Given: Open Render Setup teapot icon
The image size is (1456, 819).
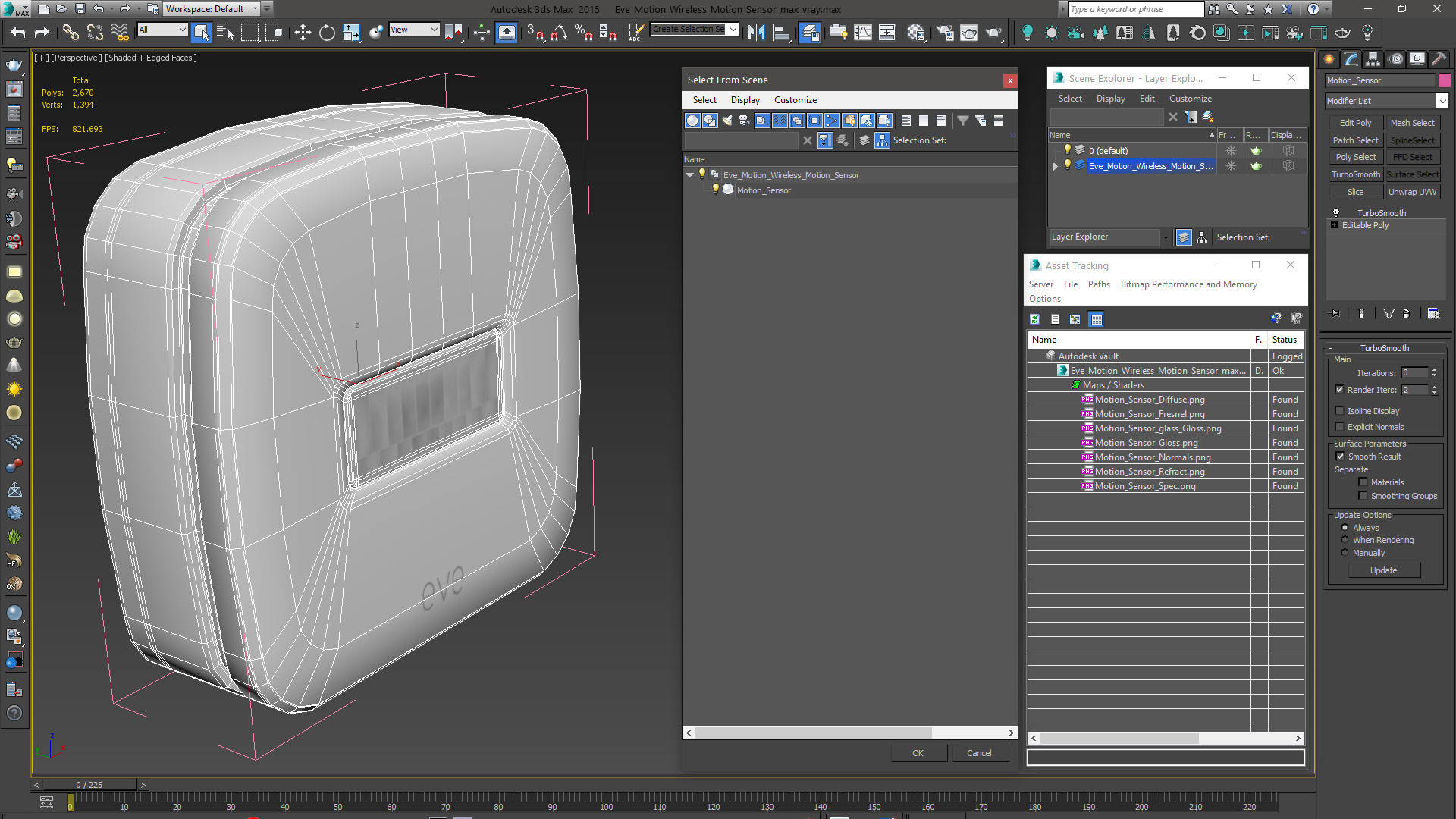Looking at the screenshot, I should coord(945,32).
